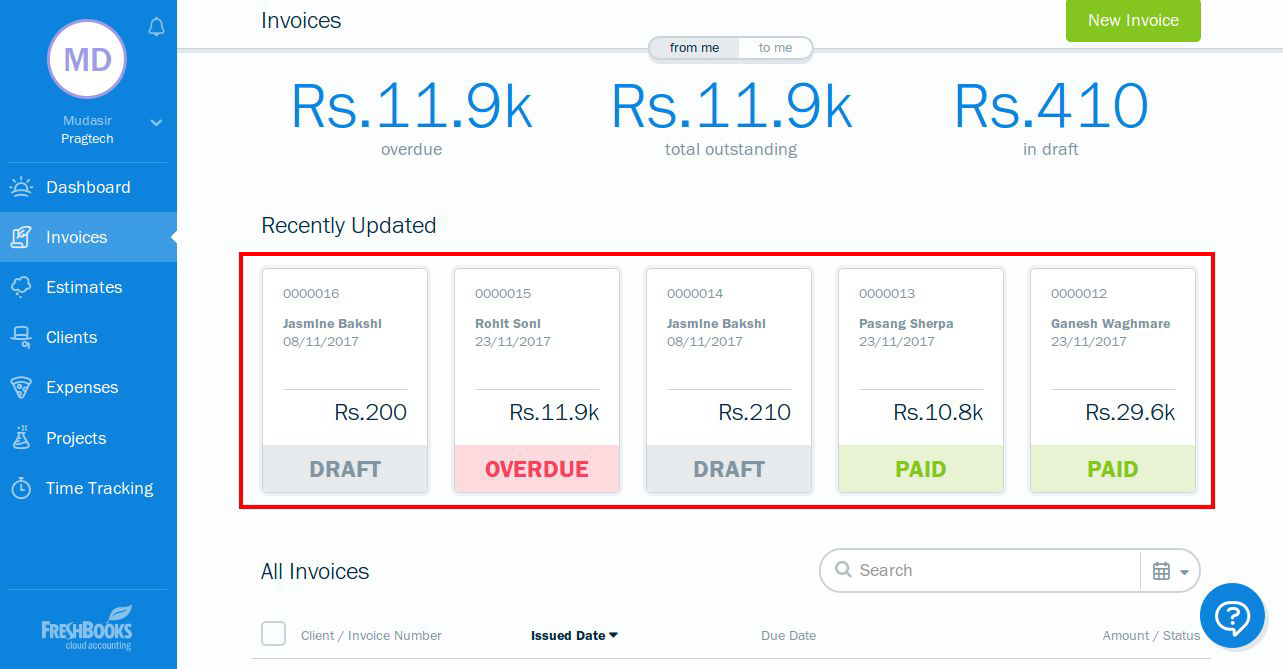Switch toggle to 'to me'
Viewport: 1283px width, 669px height.
(775, 48)
